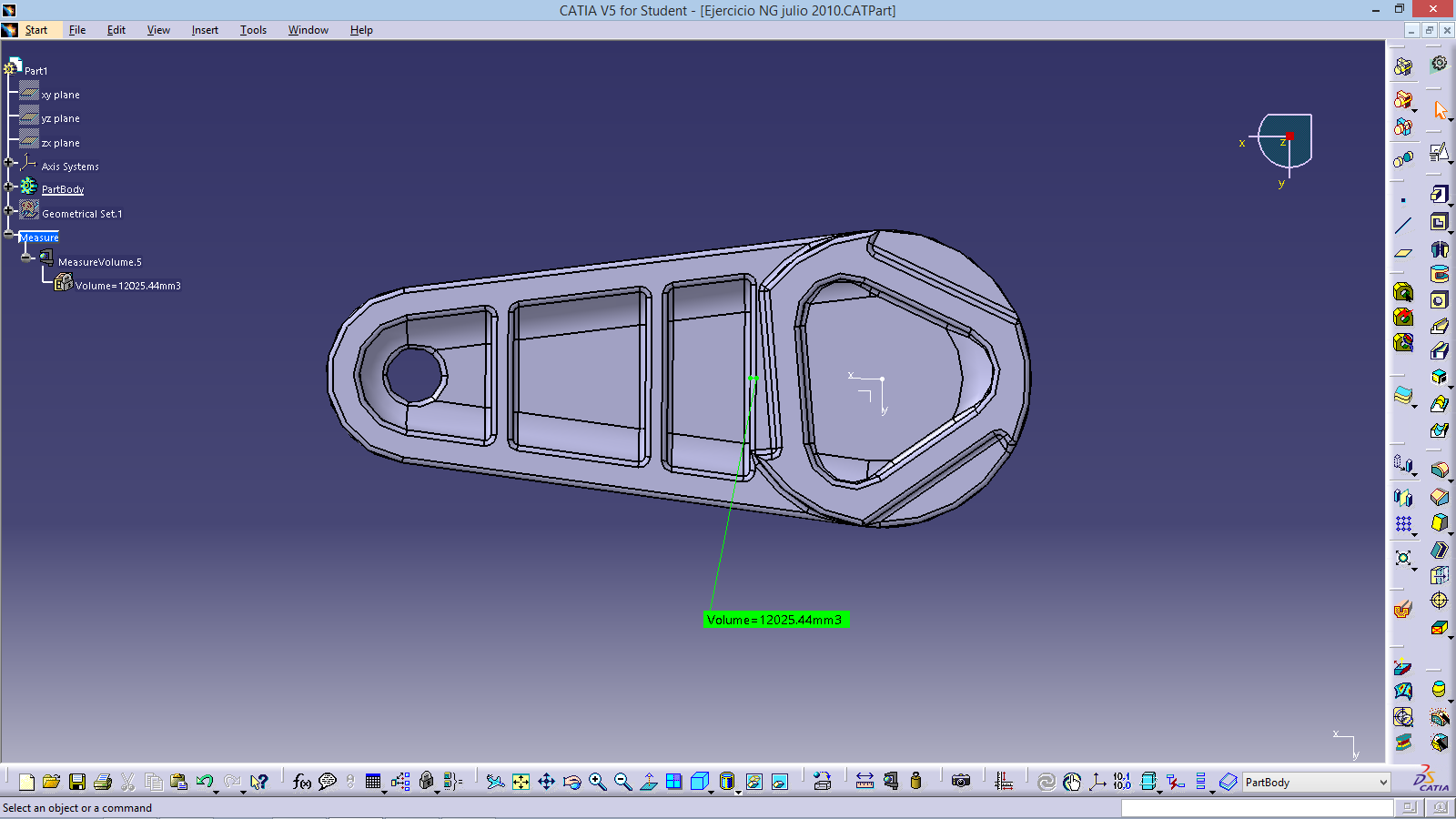
Task: Create a Line with the line tool
Action: tap(1403, 226)
